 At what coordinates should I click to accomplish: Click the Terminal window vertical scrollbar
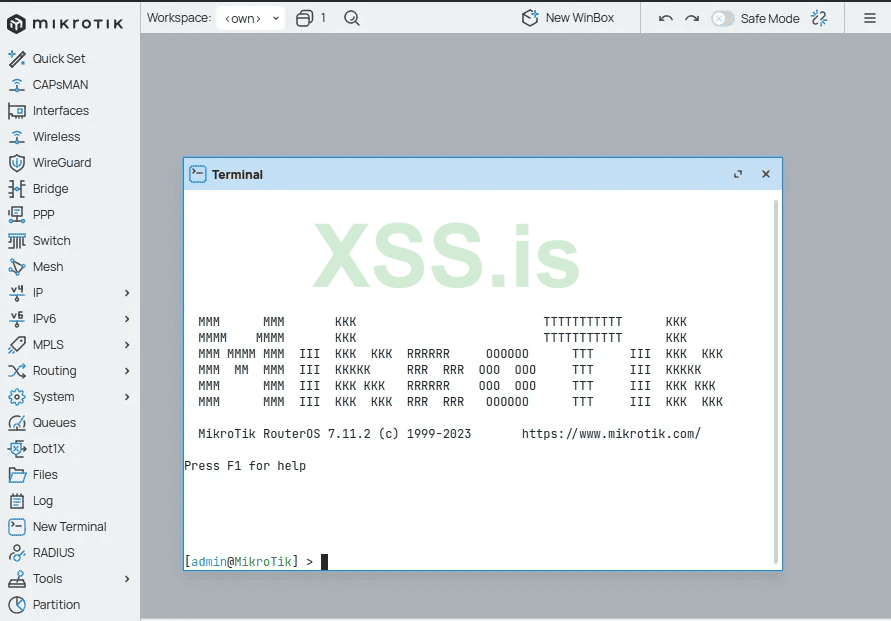tap(776, 382)
